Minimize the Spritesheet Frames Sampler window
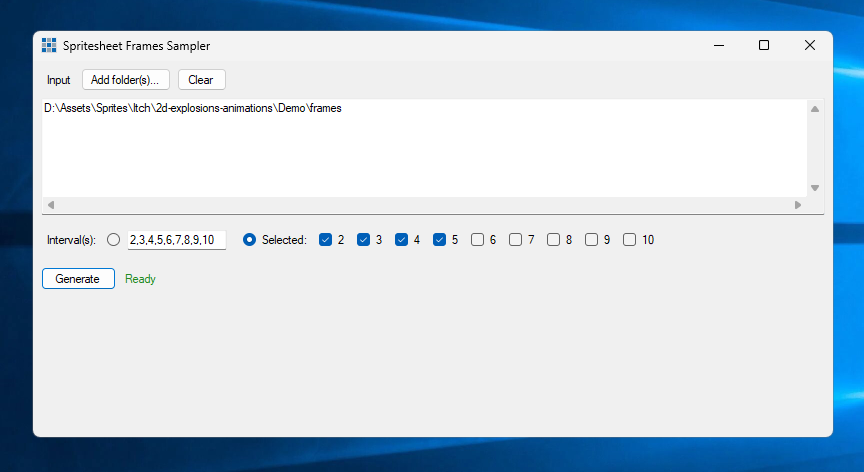 tap(719, 45)
